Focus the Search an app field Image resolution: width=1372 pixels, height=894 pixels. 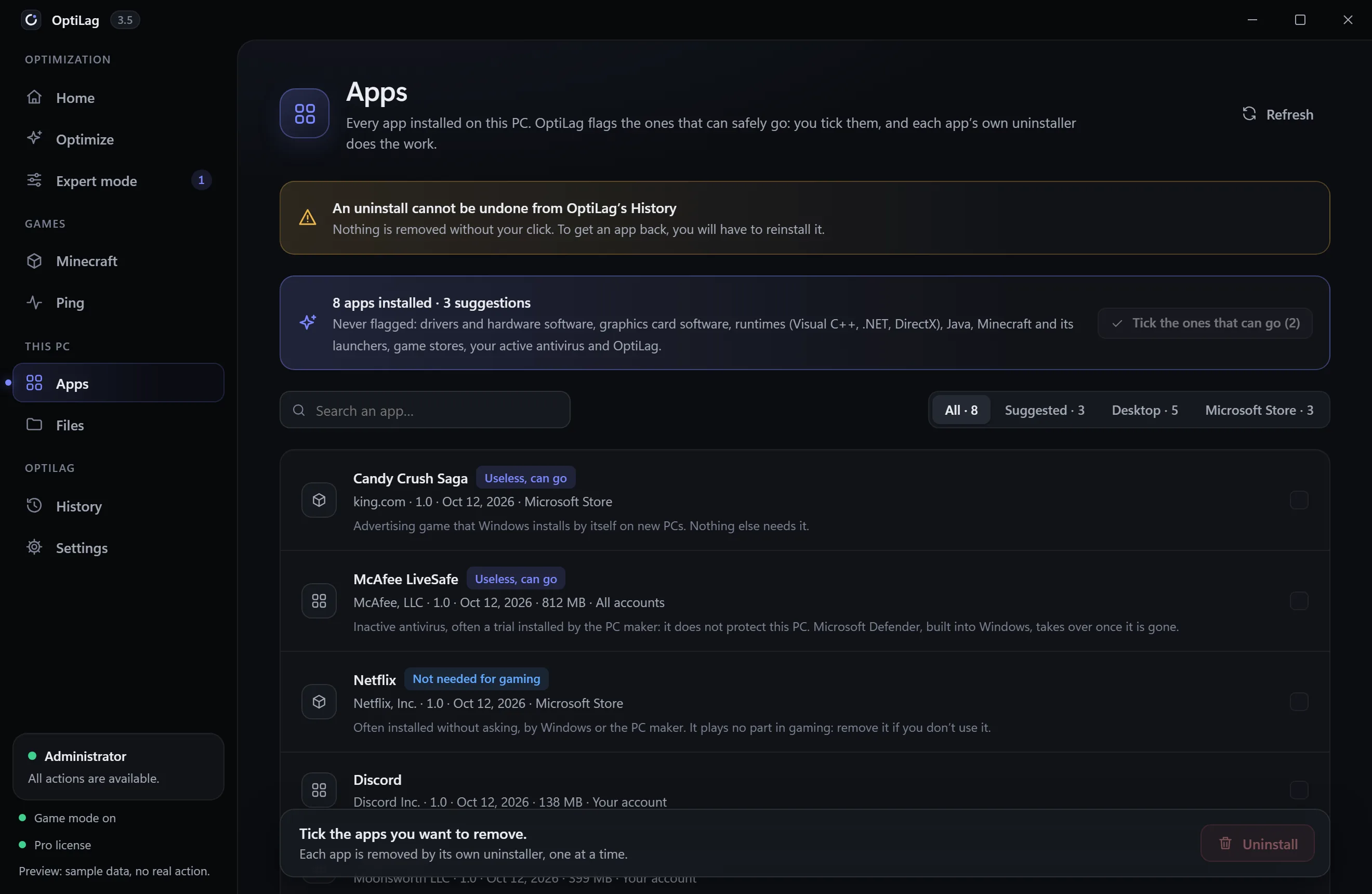click(x=425, y=410)
